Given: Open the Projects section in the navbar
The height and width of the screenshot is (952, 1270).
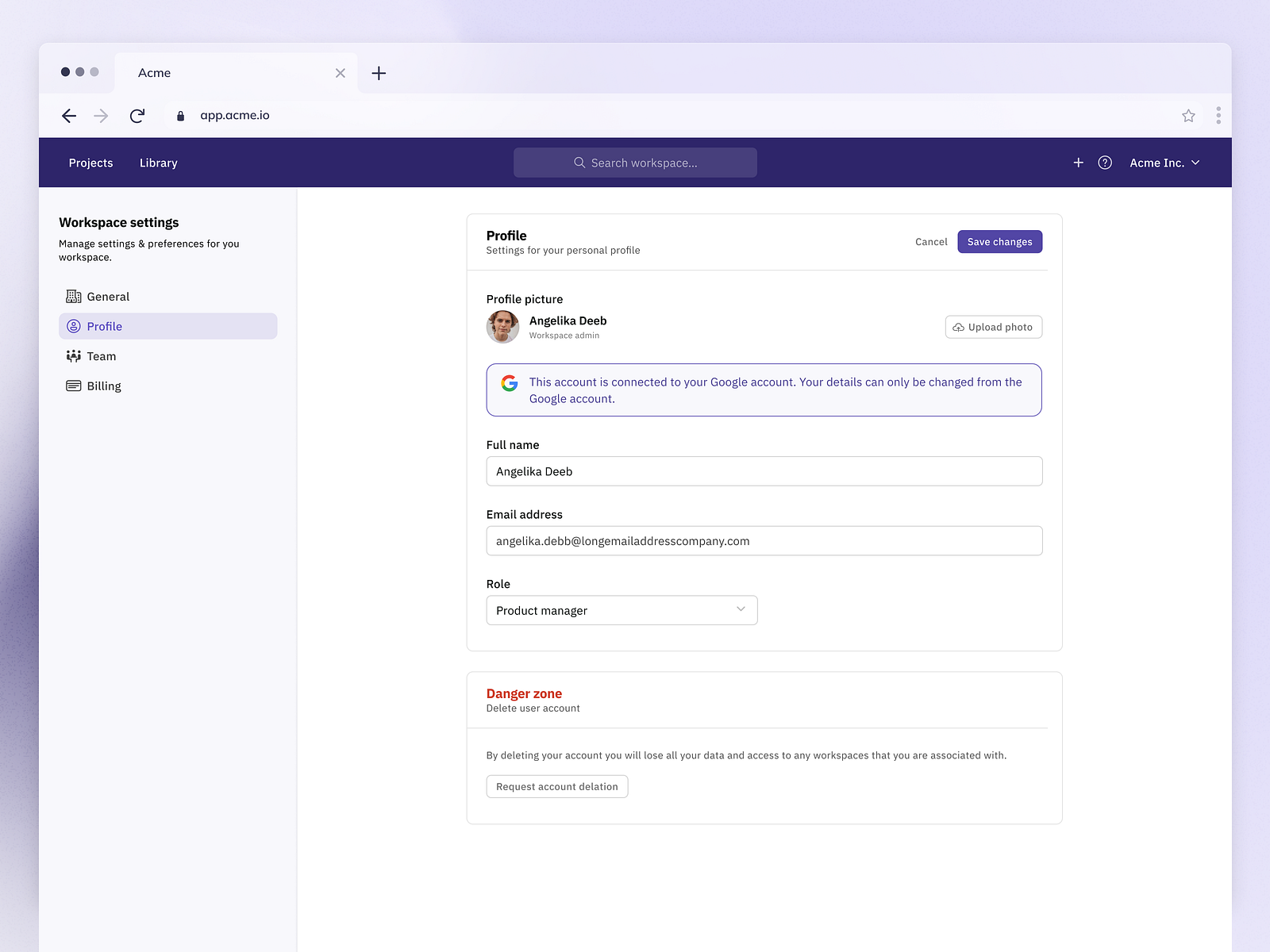Looking at the screenshot, I should click(90, 162).
